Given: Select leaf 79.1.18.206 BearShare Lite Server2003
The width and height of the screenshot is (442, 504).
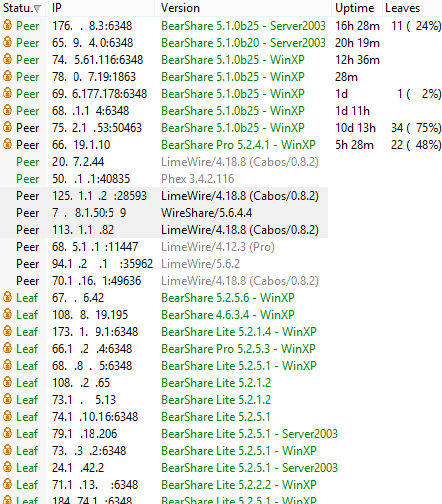Looking at the screenshot, I should pyautogui.click(x=221, y=433).
